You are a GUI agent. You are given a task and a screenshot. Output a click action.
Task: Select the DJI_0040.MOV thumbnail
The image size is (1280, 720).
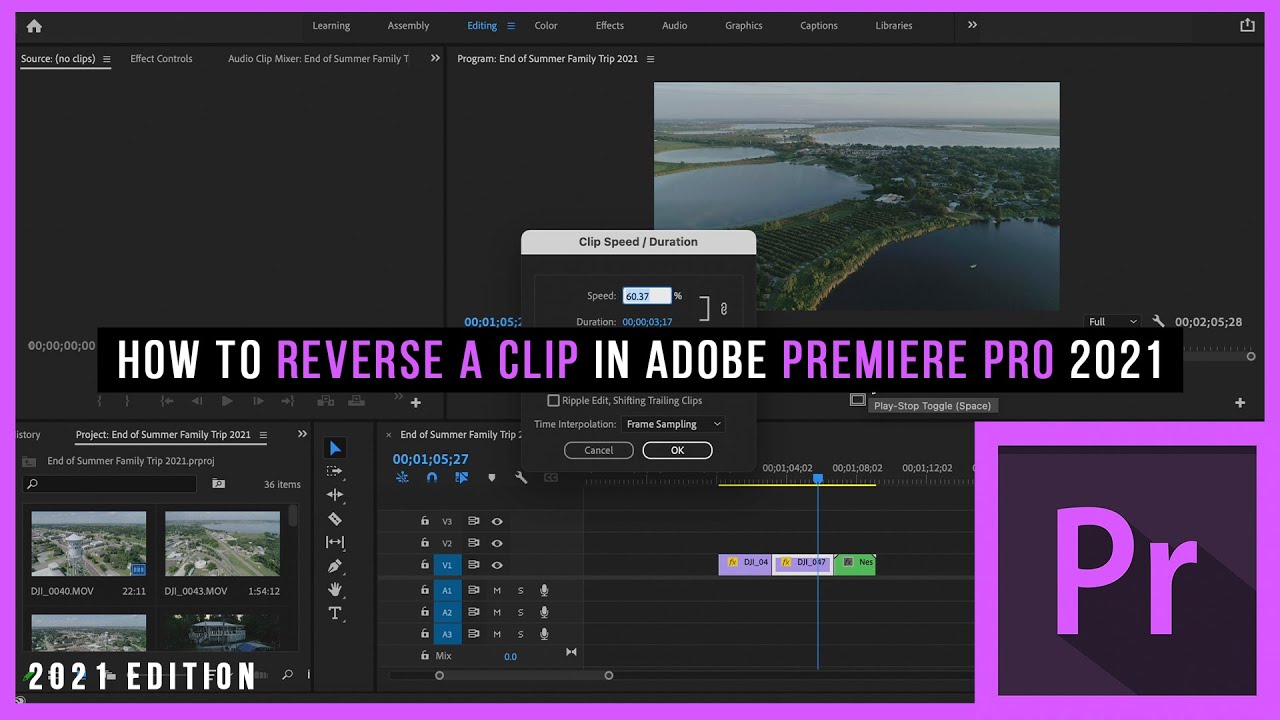pyautogui.click(x=89, y=543)
